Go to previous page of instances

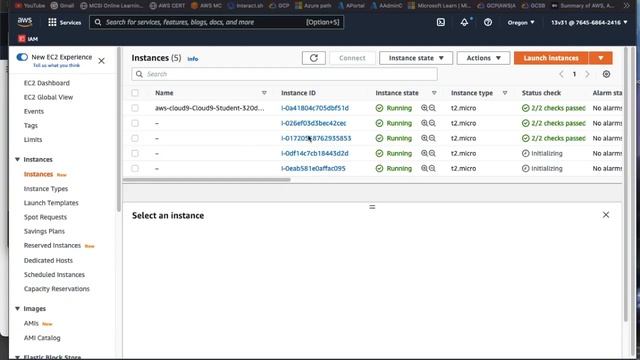tap(561, 74)
